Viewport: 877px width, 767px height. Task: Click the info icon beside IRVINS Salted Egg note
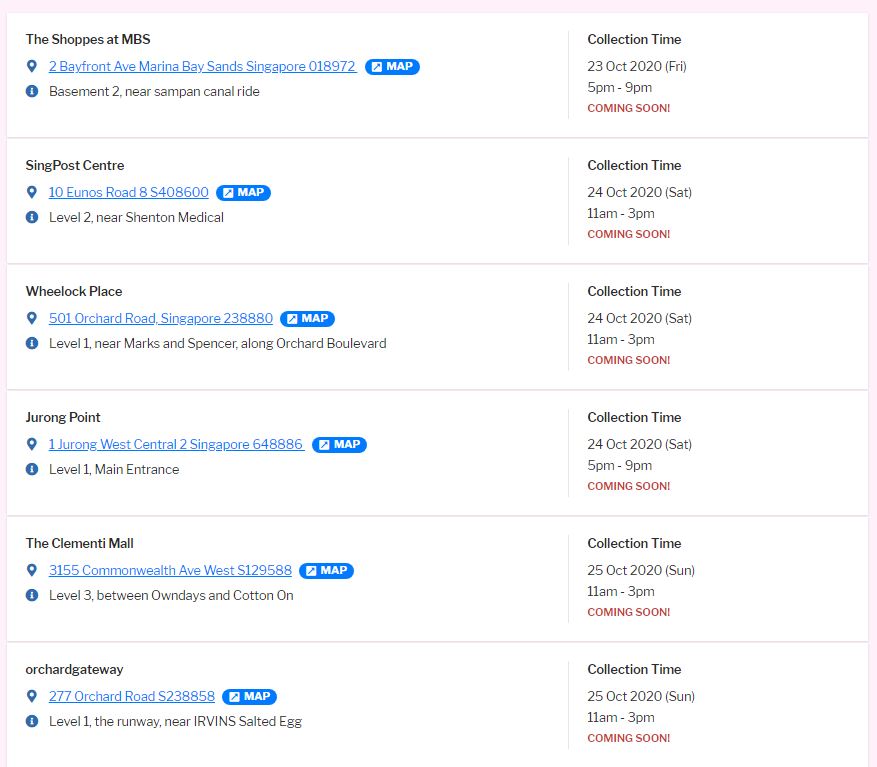(x=32, y=721)
